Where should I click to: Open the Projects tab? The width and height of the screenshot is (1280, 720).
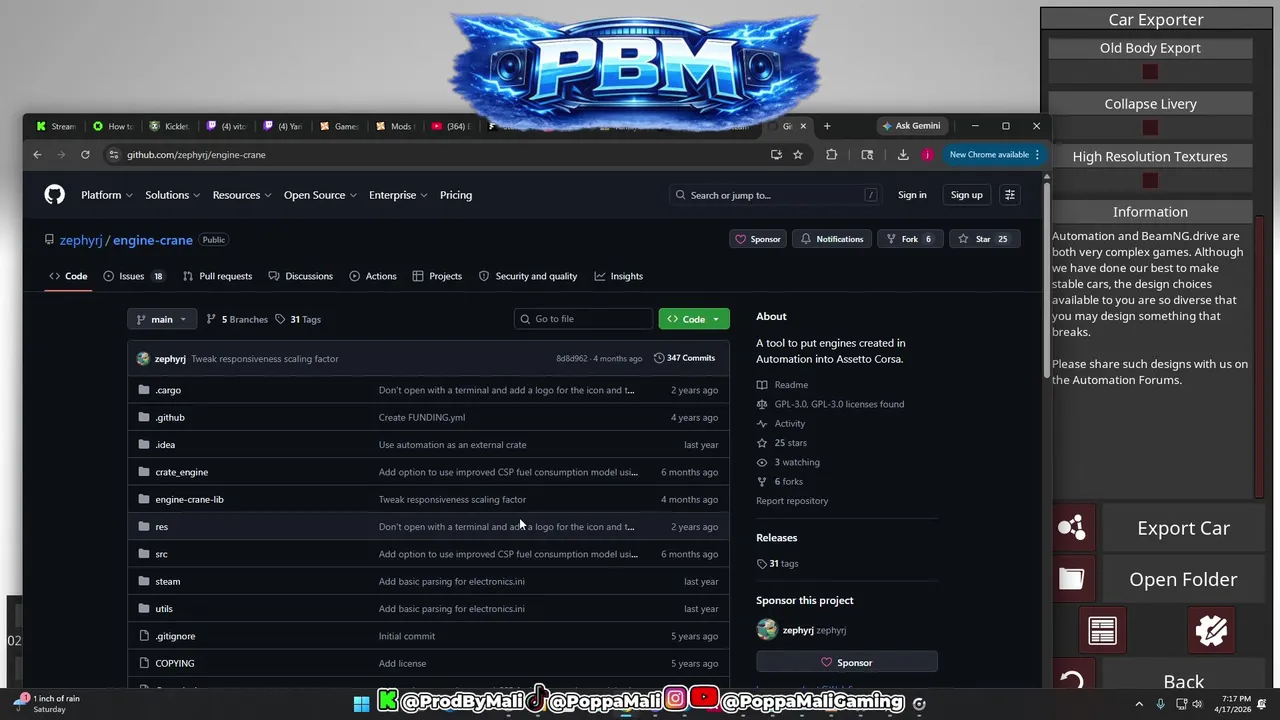pos(437,276)
